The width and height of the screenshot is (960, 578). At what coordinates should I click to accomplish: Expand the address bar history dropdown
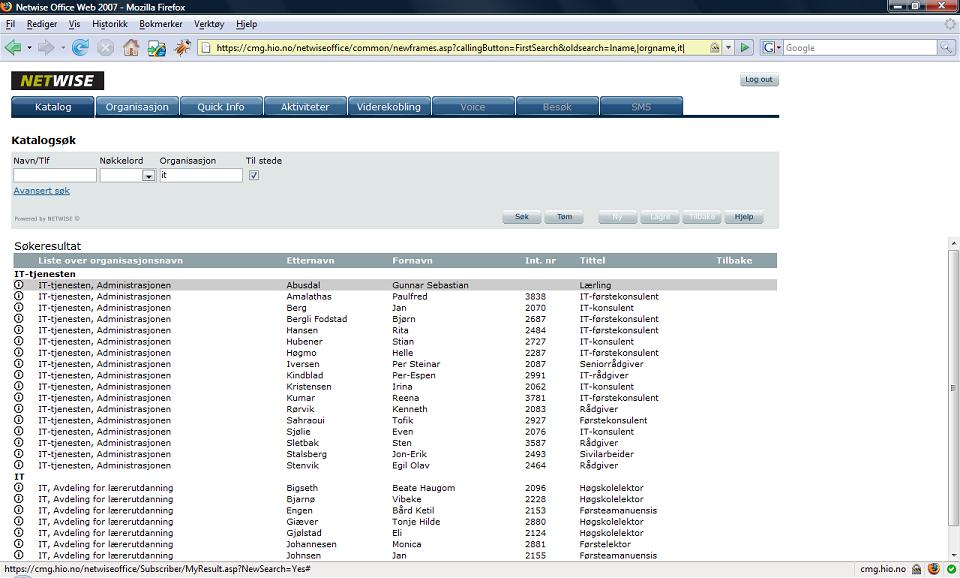729,47
